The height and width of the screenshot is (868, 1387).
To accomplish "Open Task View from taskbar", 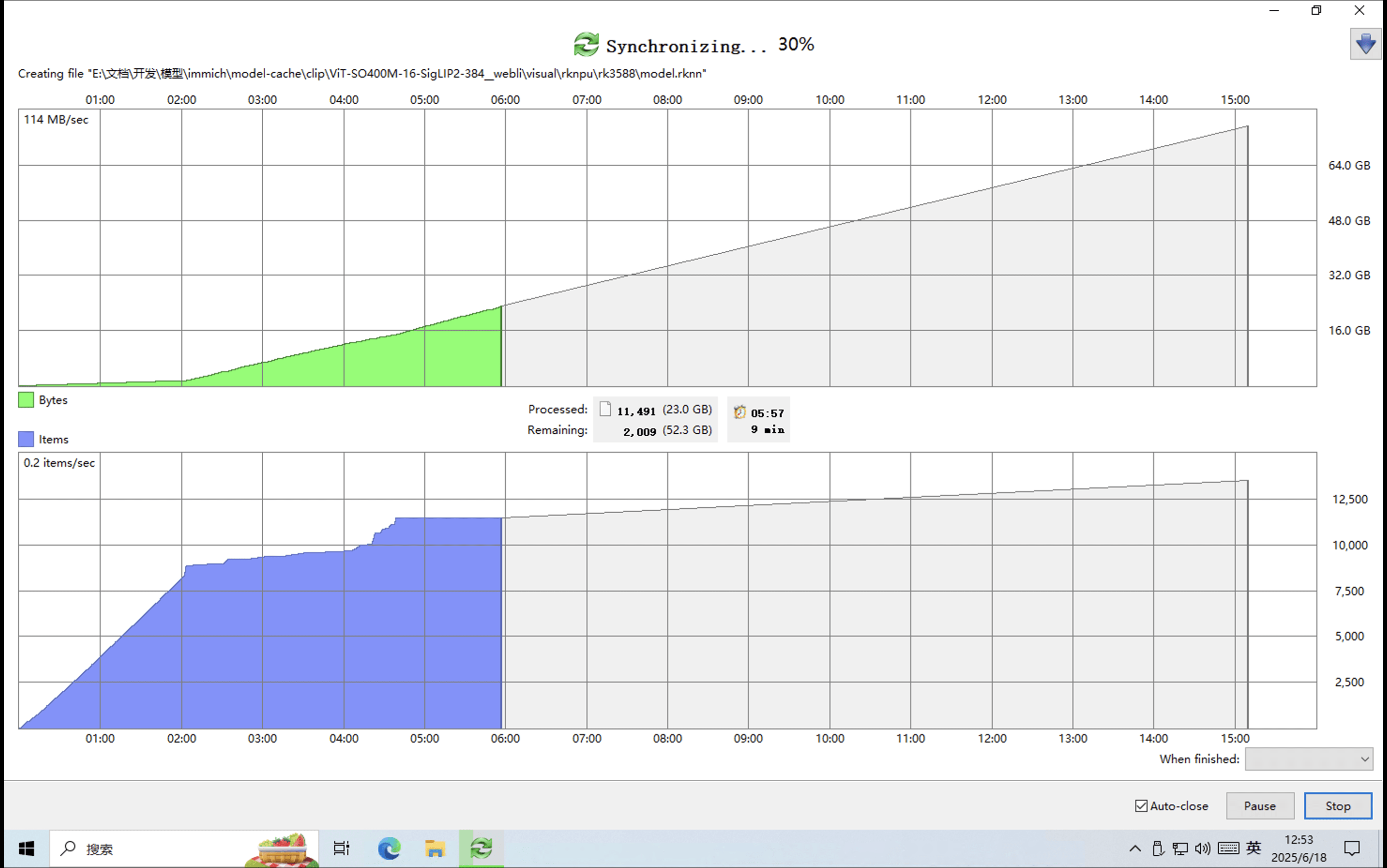I will 342,849.
